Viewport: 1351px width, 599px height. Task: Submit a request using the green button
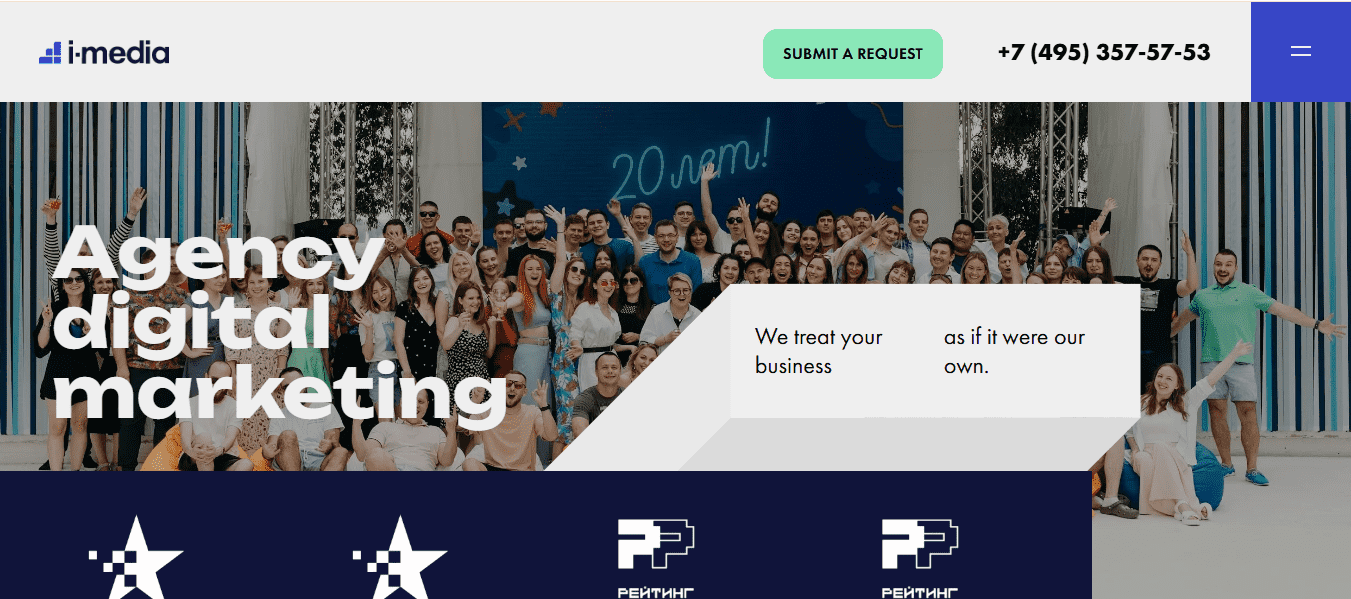[853, 54]
